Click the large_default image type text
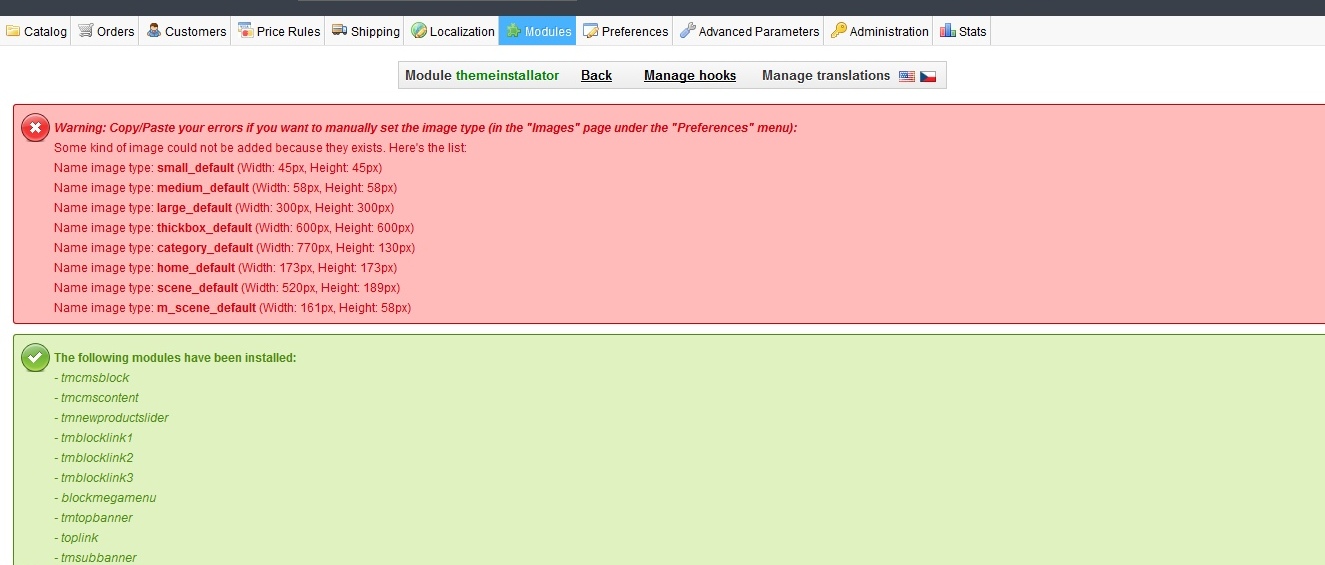1325x565 pixels. point(194,208)
